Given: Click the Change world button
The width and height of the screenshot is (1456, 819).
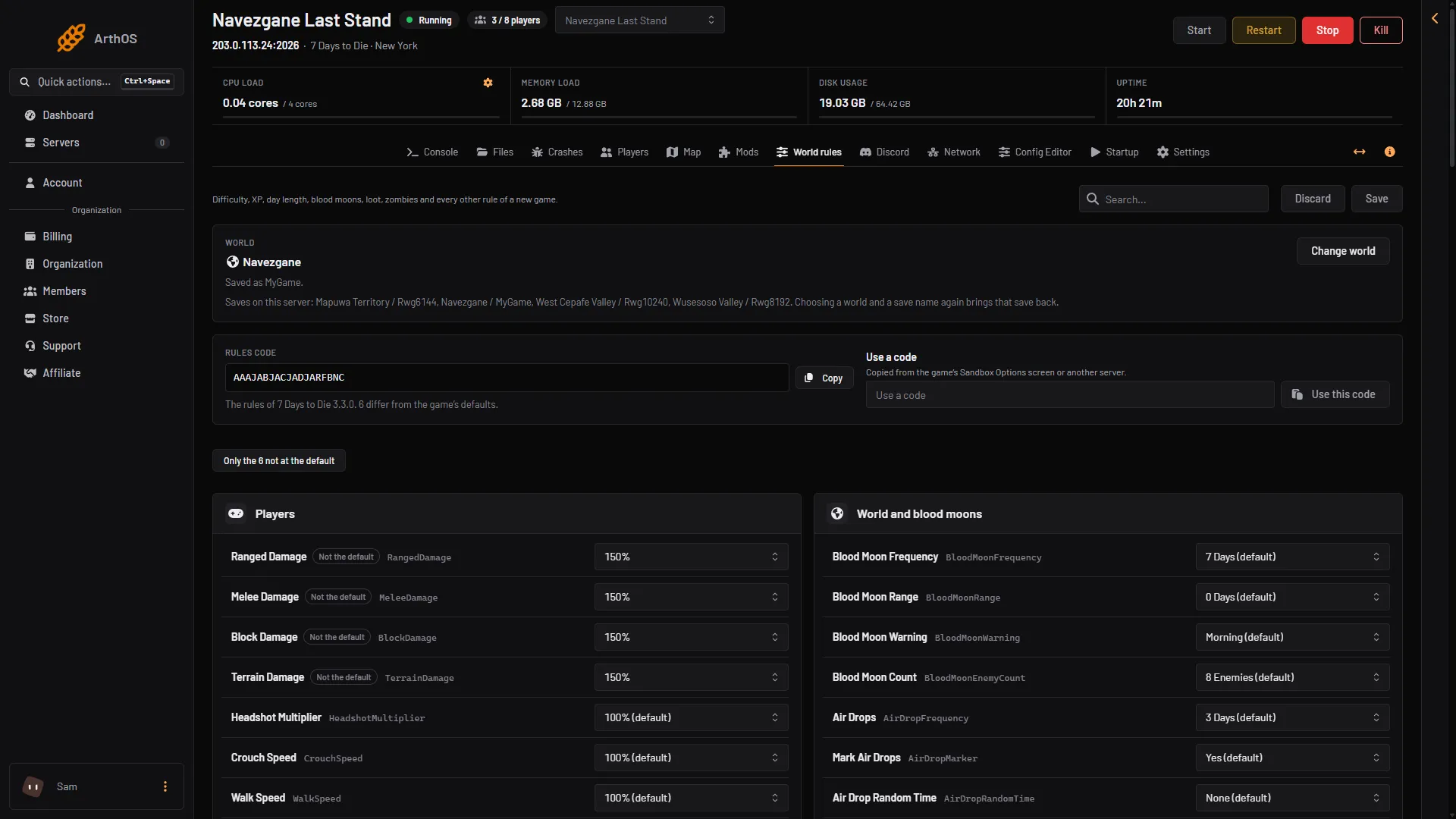Looking at the screenshot, I should 1342,251.
